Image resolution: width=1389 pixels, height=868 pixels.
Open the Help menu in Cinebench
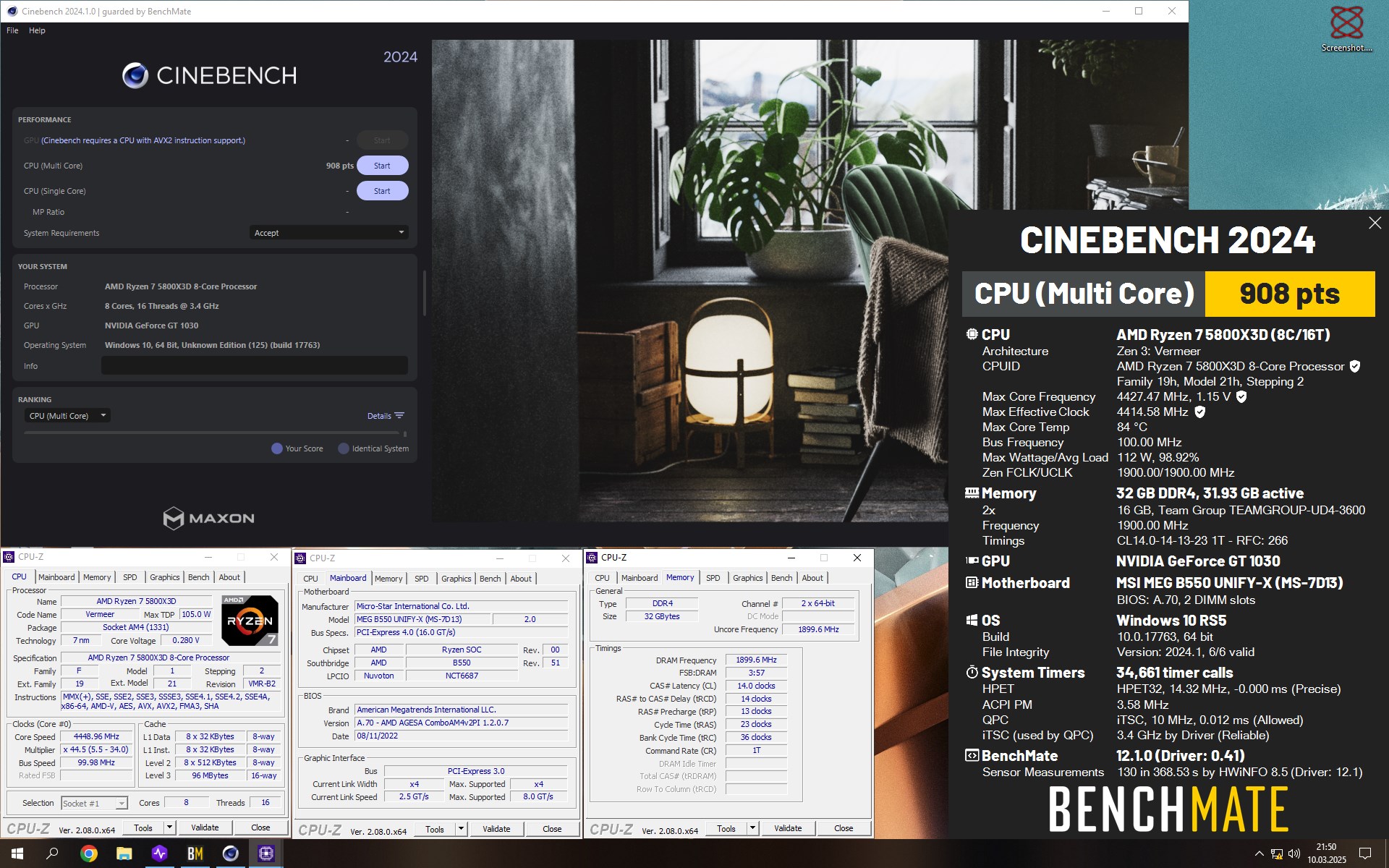pos(37,30)
